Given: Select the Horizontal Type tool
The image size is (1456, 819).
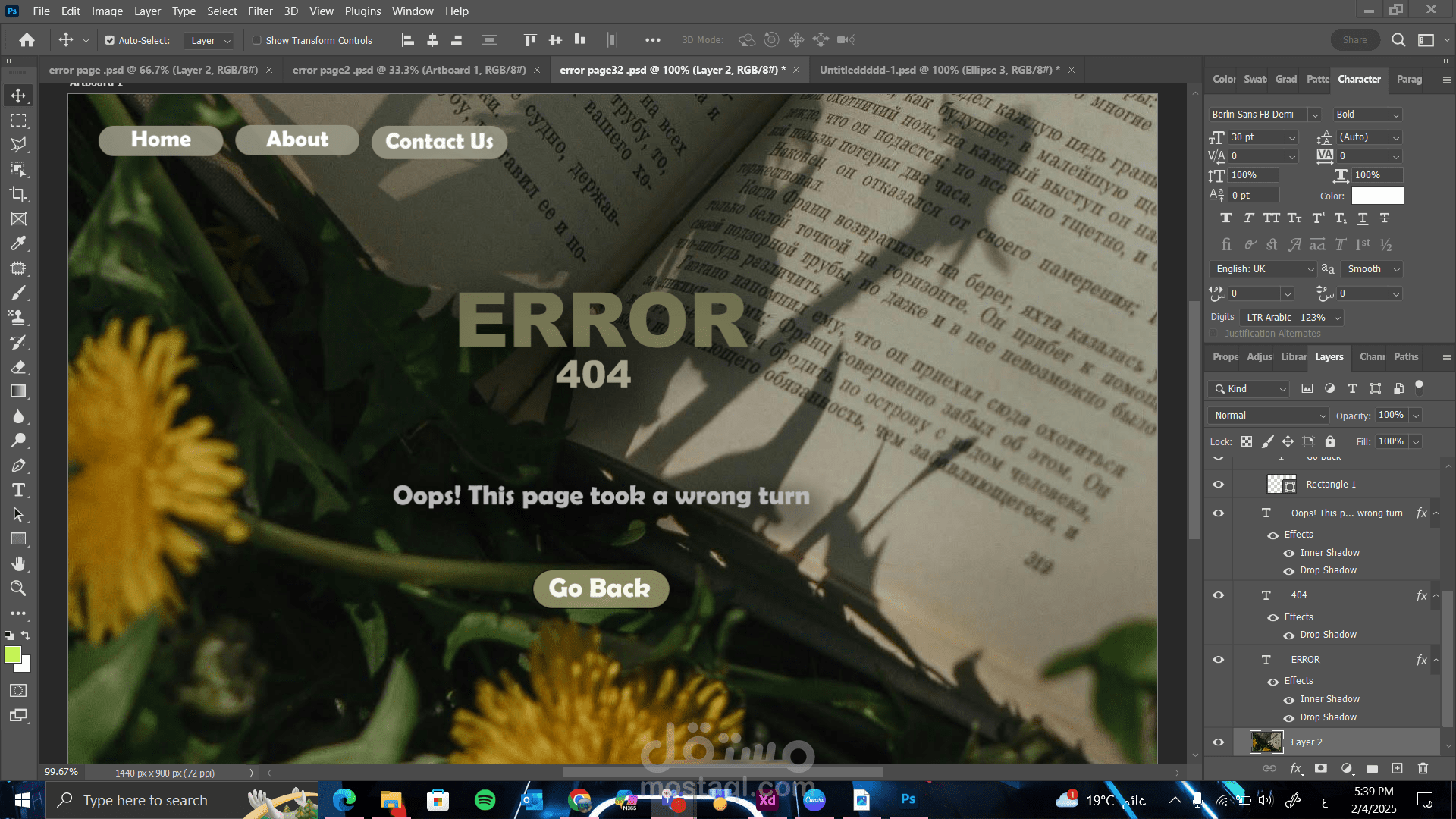Looking at the screenshot, I should coord(19,490).
